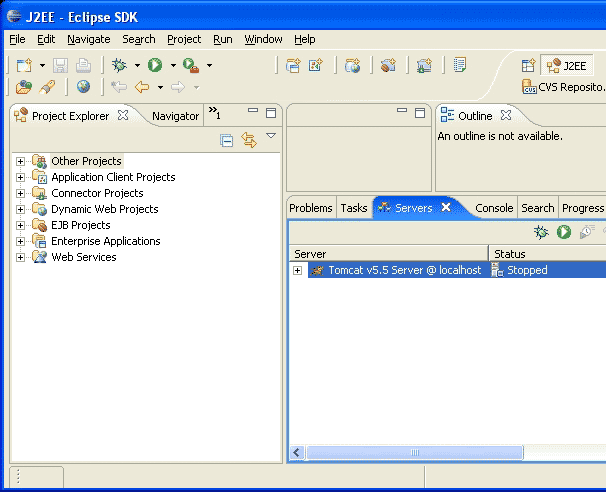Toggle Link with Editor in Project Explorer

tap(249, 140)
